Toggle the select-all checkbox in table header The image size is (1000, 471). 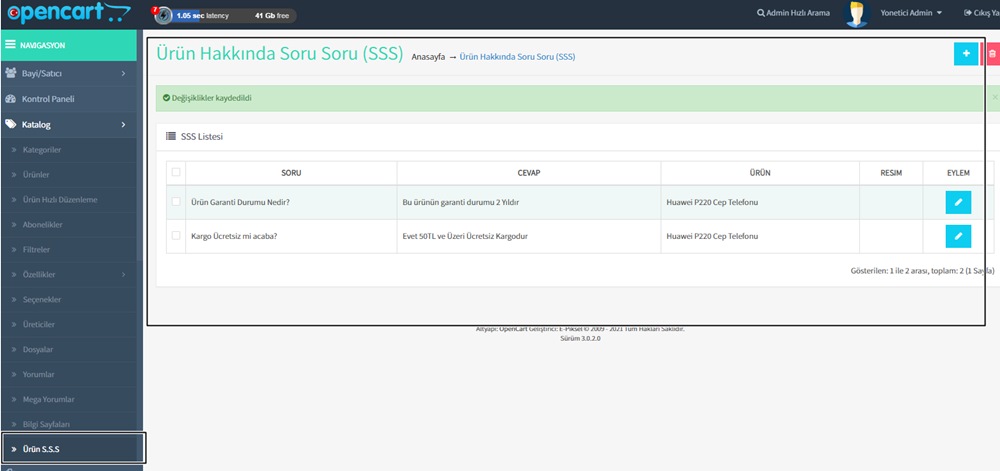[176, 171]
